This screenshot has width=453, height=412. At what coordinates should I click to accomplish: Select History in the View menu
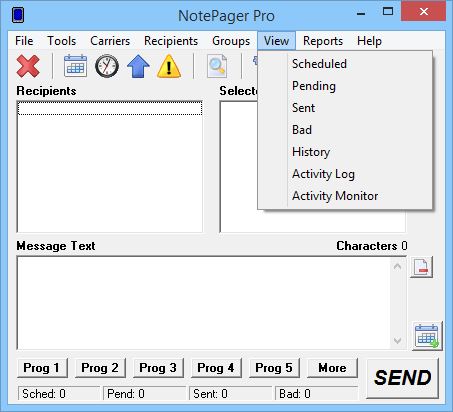point(345,152)
